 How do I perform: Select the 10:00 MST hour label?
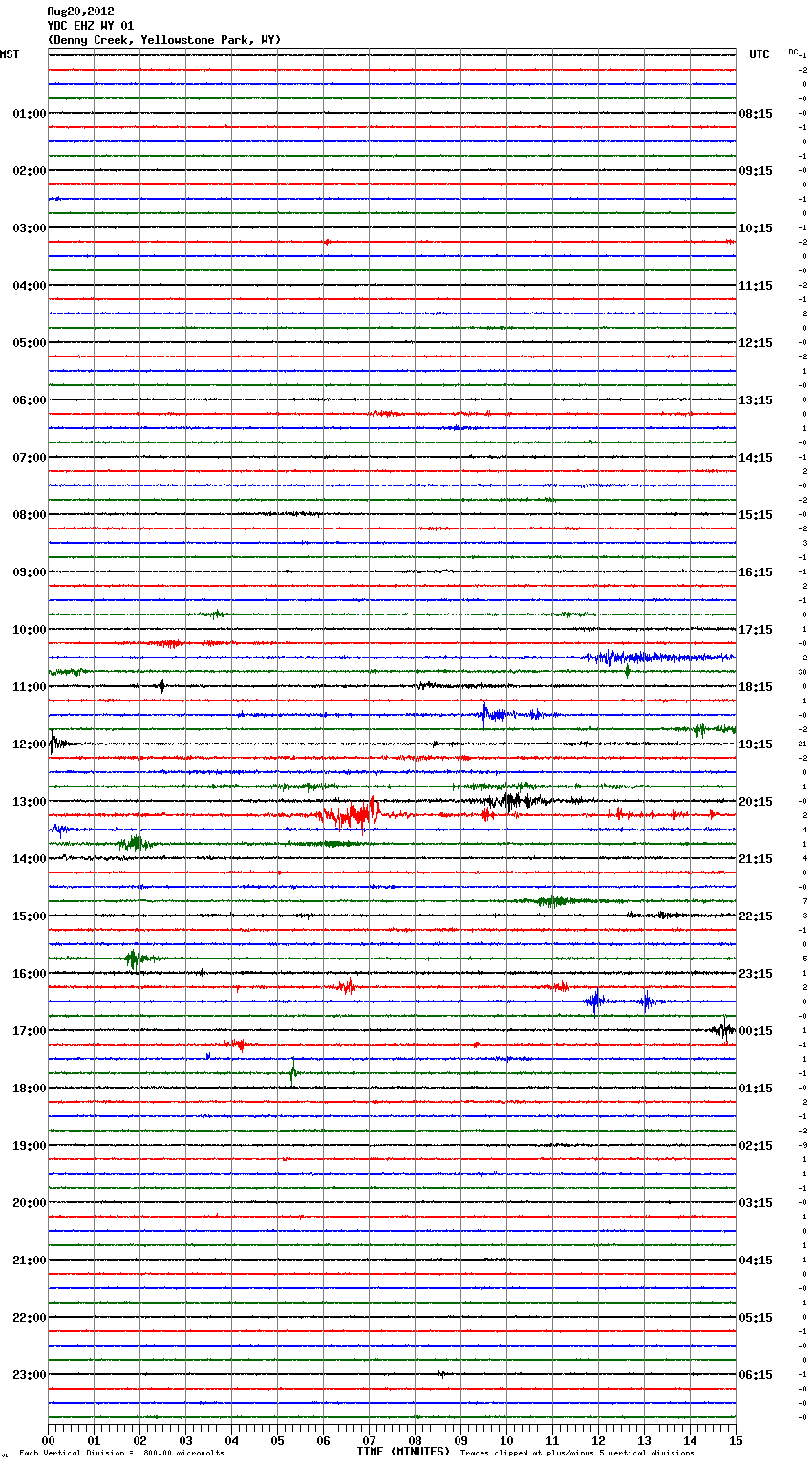pos(30,630)
